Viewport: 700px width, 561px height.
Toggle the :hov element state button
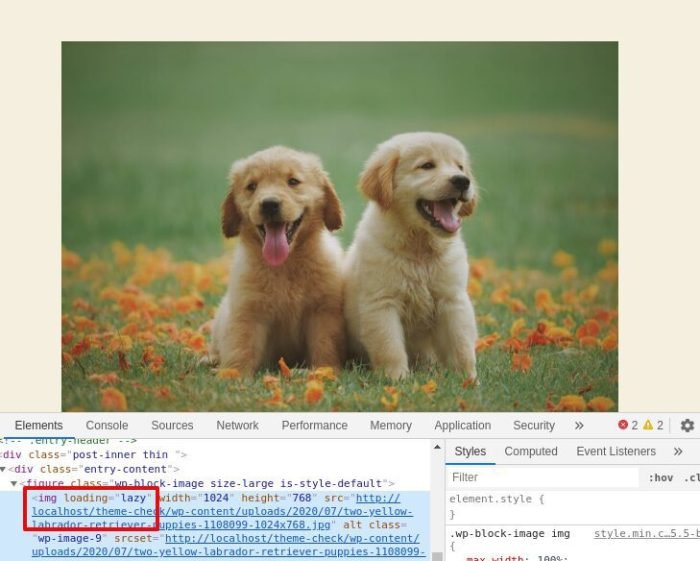[661, 478]
